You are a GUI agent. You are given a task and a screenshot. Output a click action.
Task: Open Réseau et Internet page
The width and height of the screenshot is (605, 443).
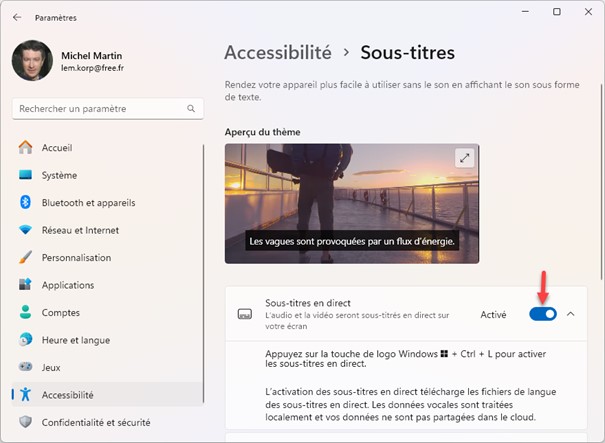(107, 230)
